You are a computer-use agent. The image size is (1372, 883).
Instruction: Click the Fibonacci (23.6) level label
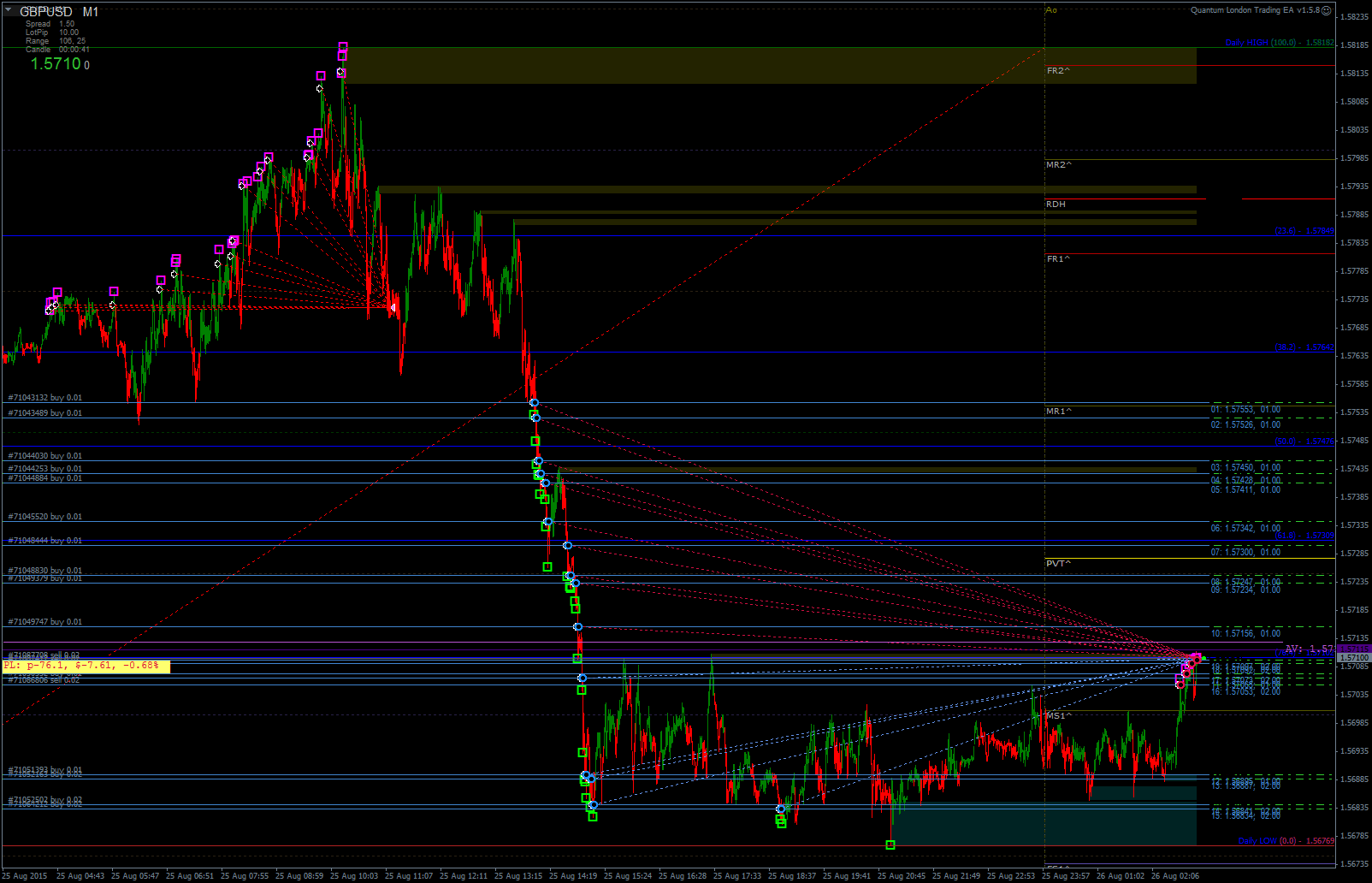pyautogui.click(x=1304, y=231)
